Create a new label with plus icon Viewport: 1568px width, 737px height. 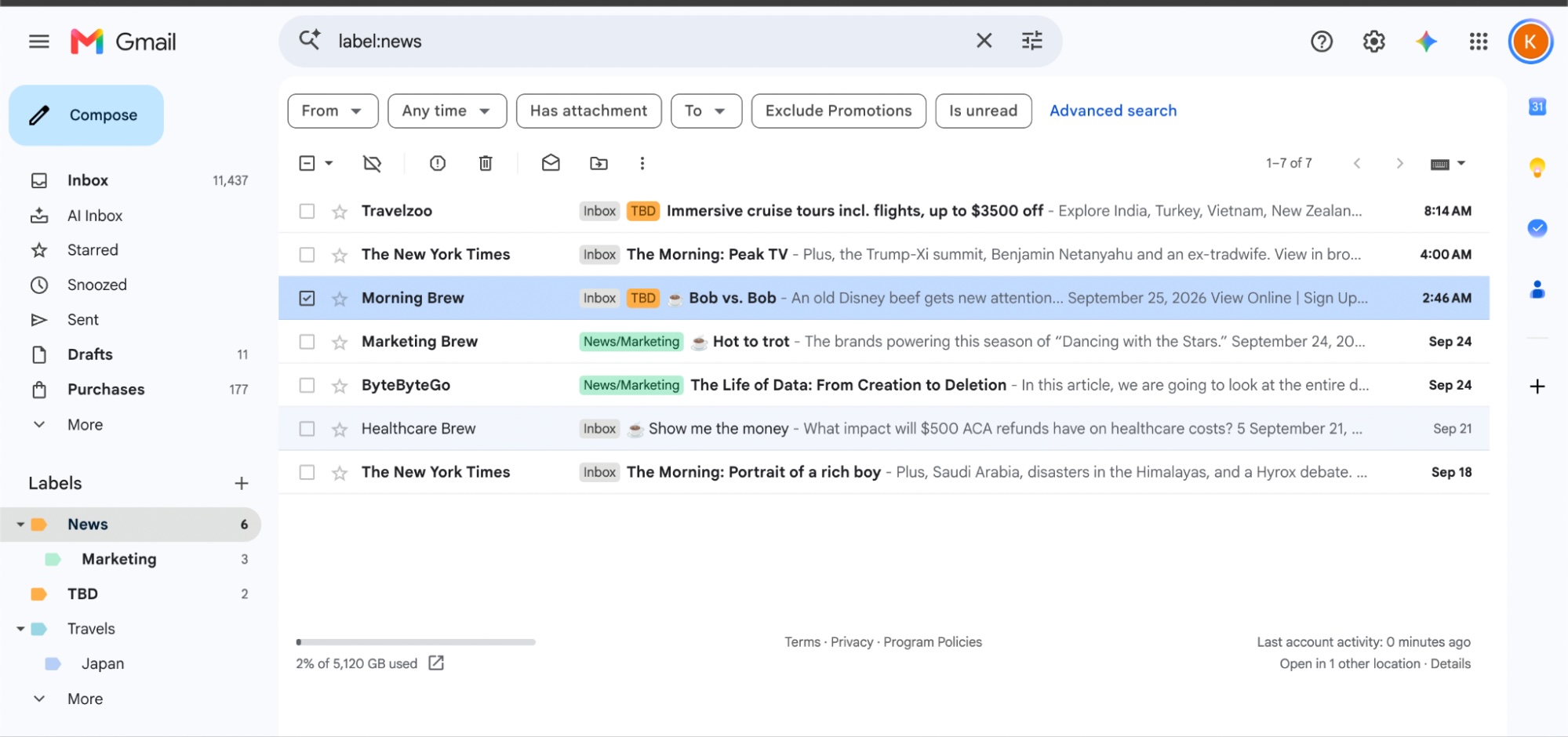(242, 483)
